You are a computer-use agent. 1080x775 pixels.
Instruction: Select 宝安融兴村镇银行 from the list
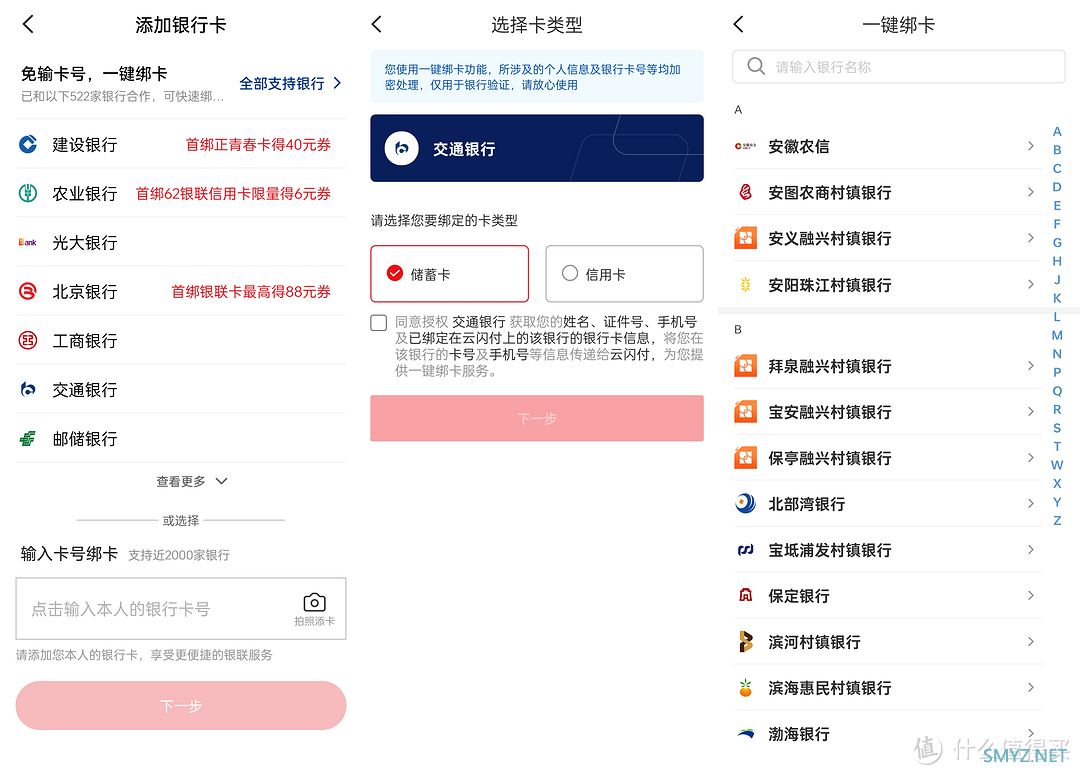click(888, 412)
